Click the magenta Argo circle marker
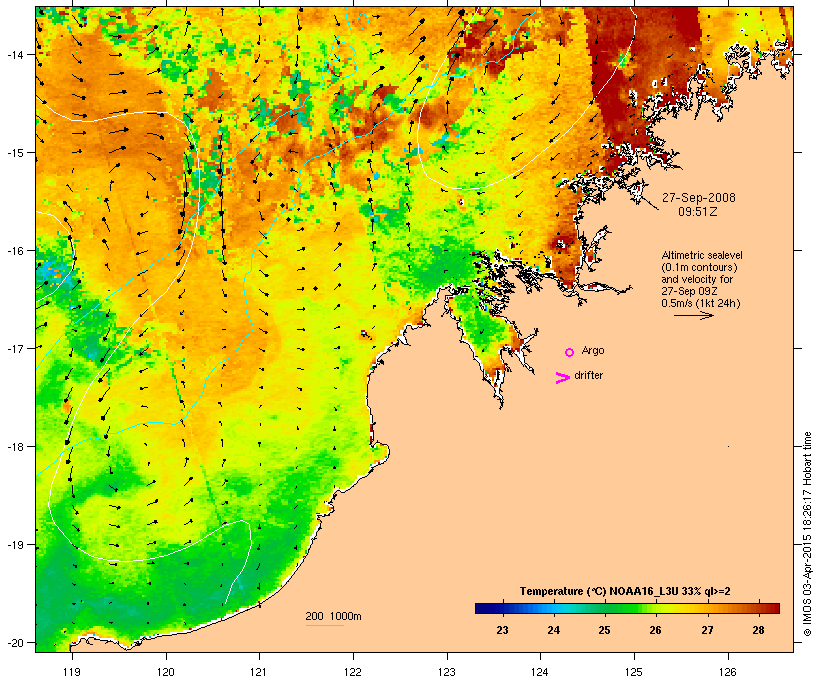 [x=570, y=352]
